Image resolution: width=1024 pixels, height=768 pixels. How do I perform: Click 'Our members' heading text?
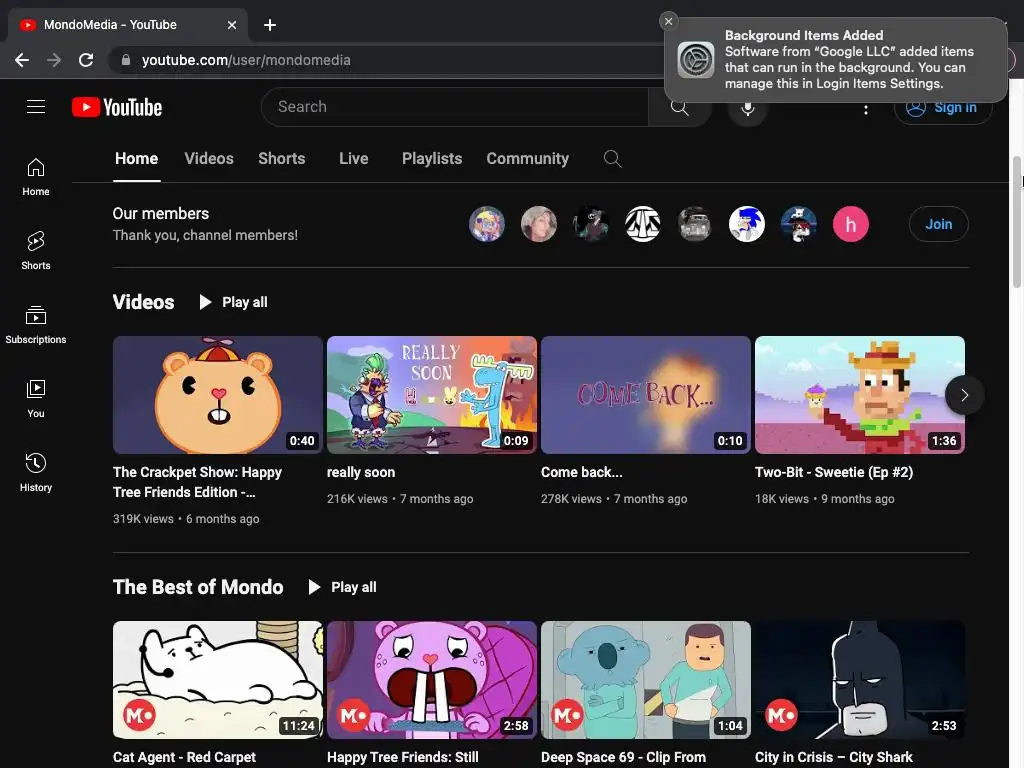coord(161,214)
